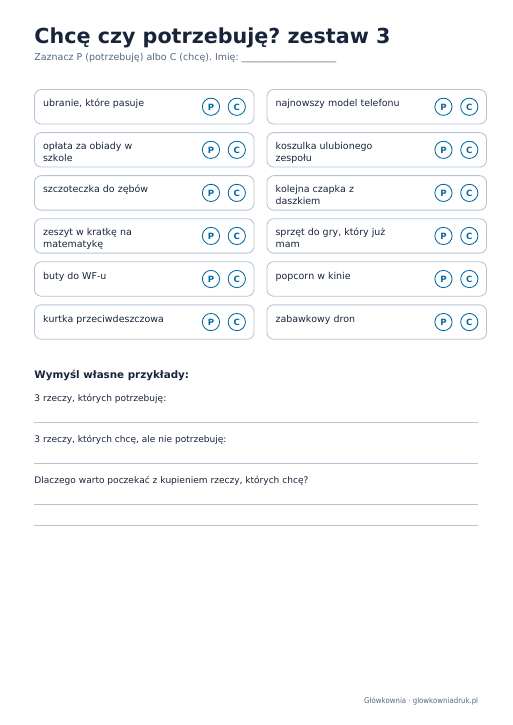Mark P for ubranie, które pasuje
The height and width of the screenshot is (725, 513).
click(211, 107)
